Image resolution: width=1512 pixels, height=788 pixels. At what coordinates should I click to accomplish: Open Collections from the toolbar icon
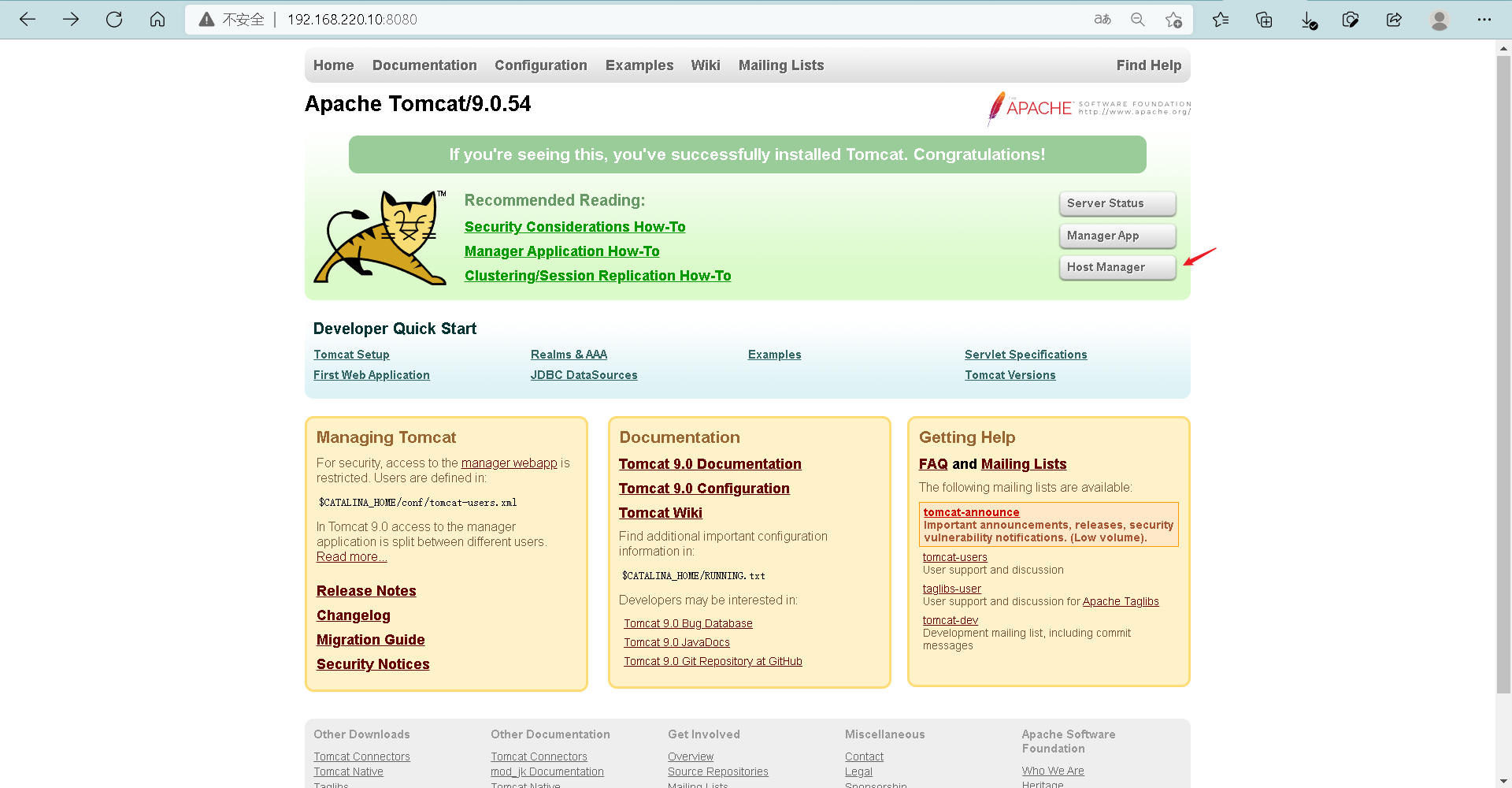pos(1264,20)
